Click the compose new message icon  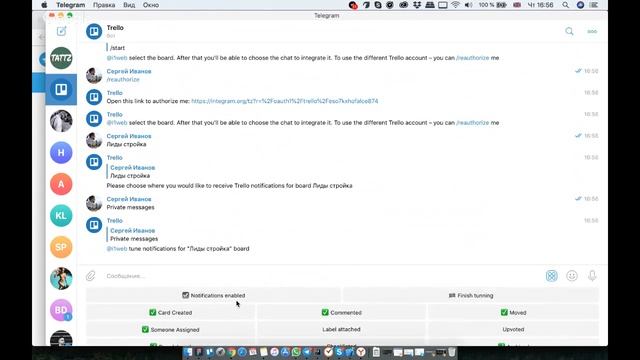[x=61, y=31]
